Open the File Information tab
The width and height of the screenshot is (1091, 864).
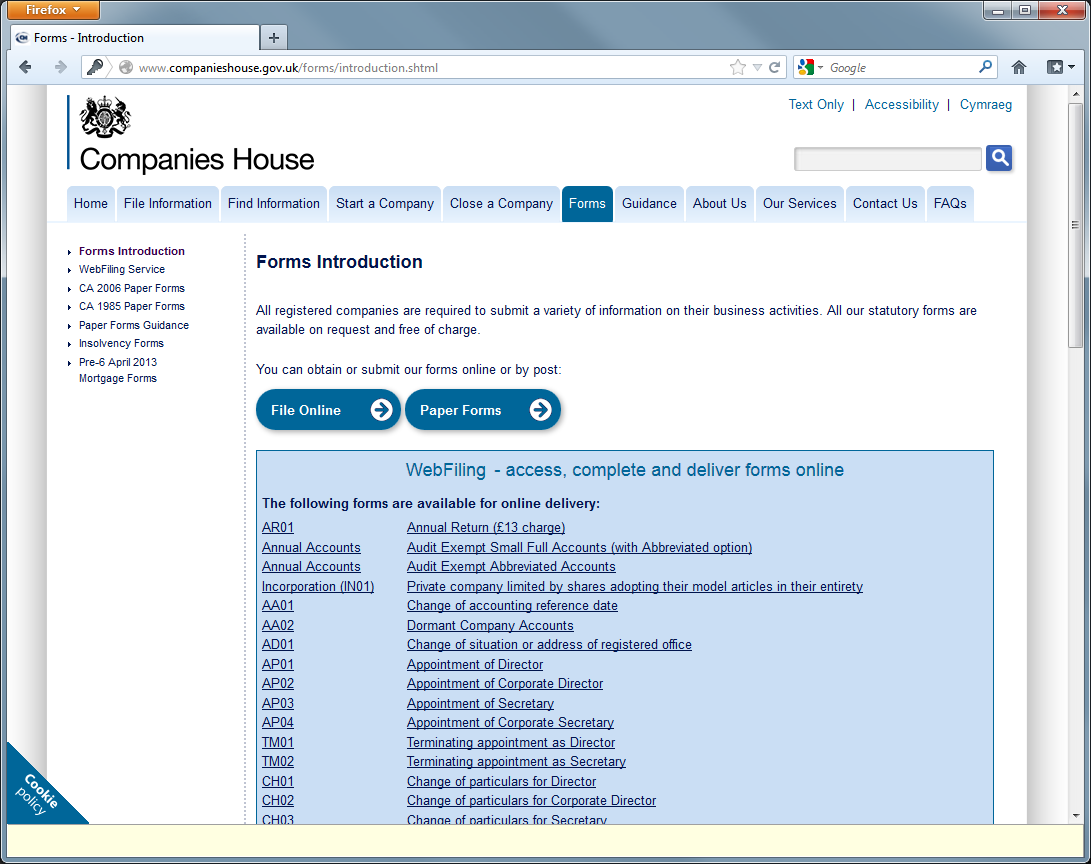(168, 203)
